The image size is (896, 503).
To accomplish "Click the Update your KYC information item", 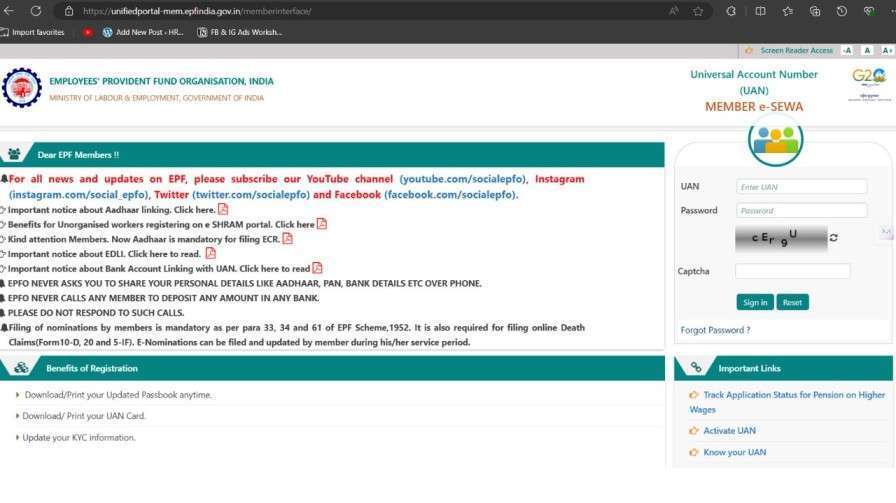I will coord(79,438).
